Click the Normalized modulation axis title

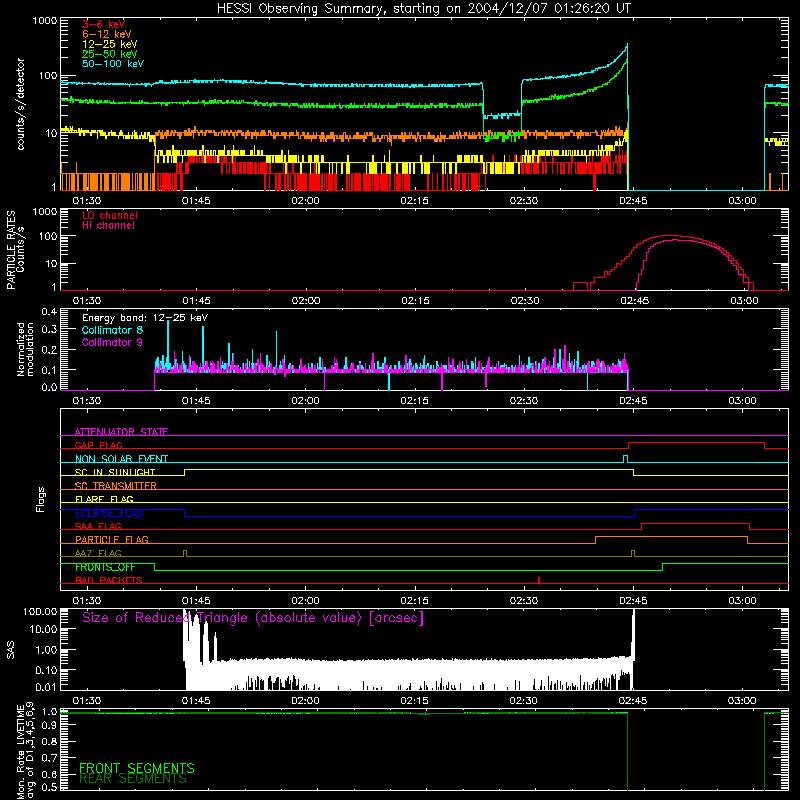coord(25,349)
